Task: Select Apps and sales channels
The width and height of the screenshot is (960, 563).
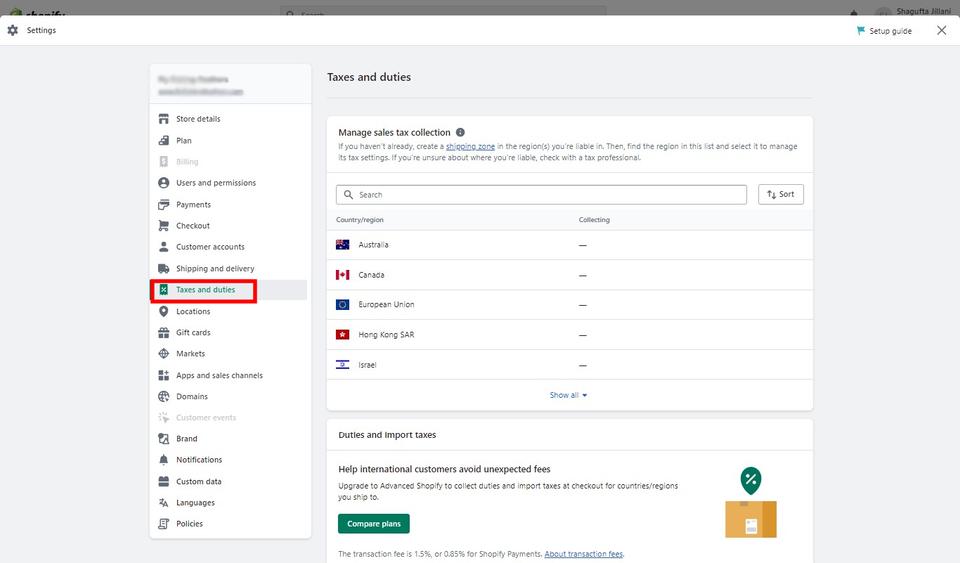Action: (x=219, y=375)
